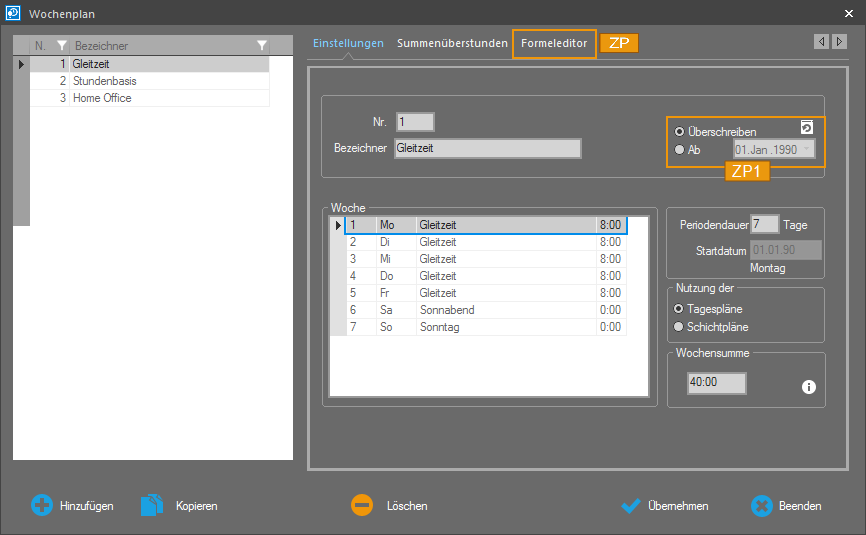Select the Ab radio button
This screenshot has height=535, width=866.
(x=681, y=150)
